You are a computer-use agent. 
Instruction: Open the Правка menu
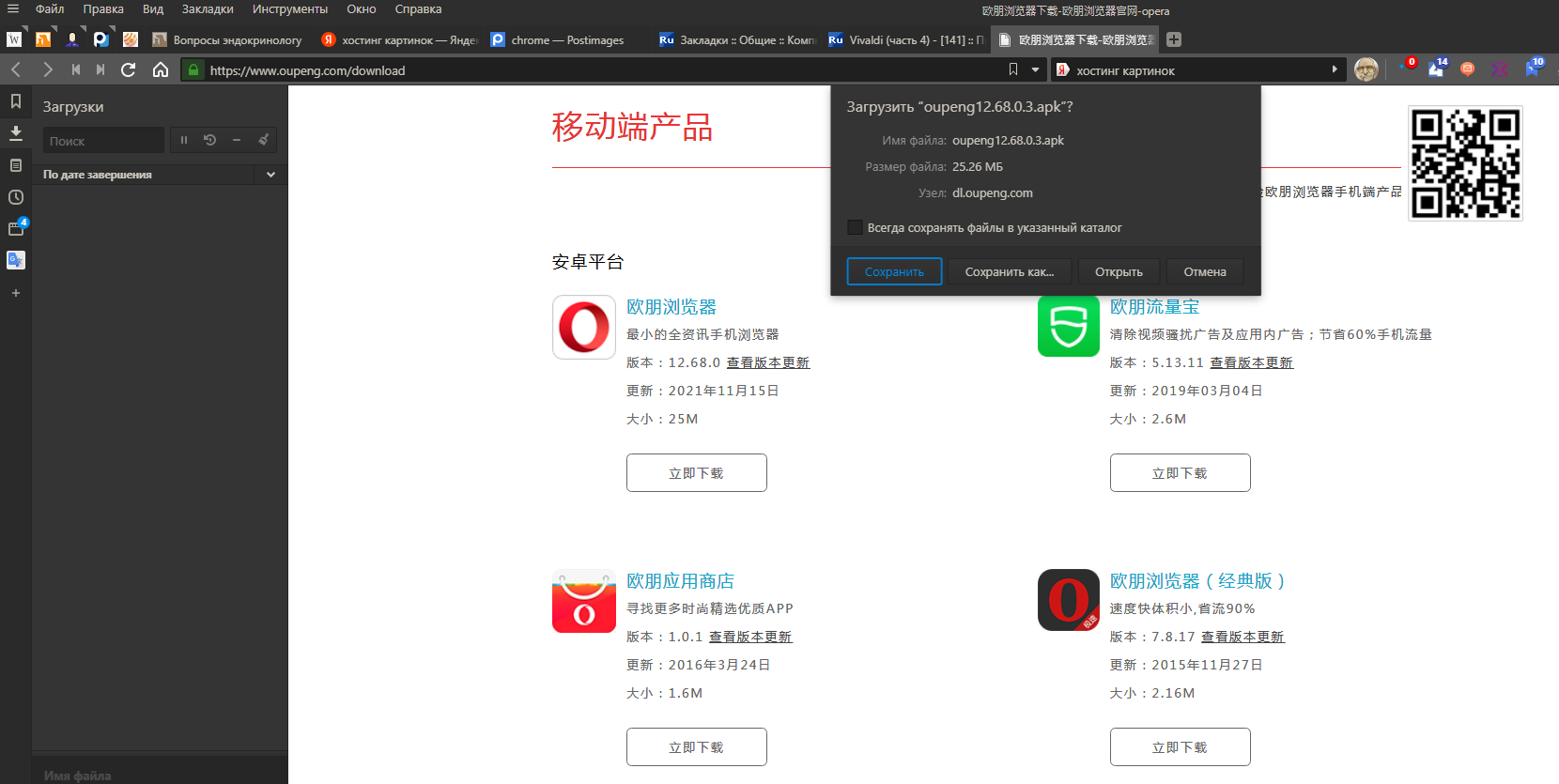(103, 9)
